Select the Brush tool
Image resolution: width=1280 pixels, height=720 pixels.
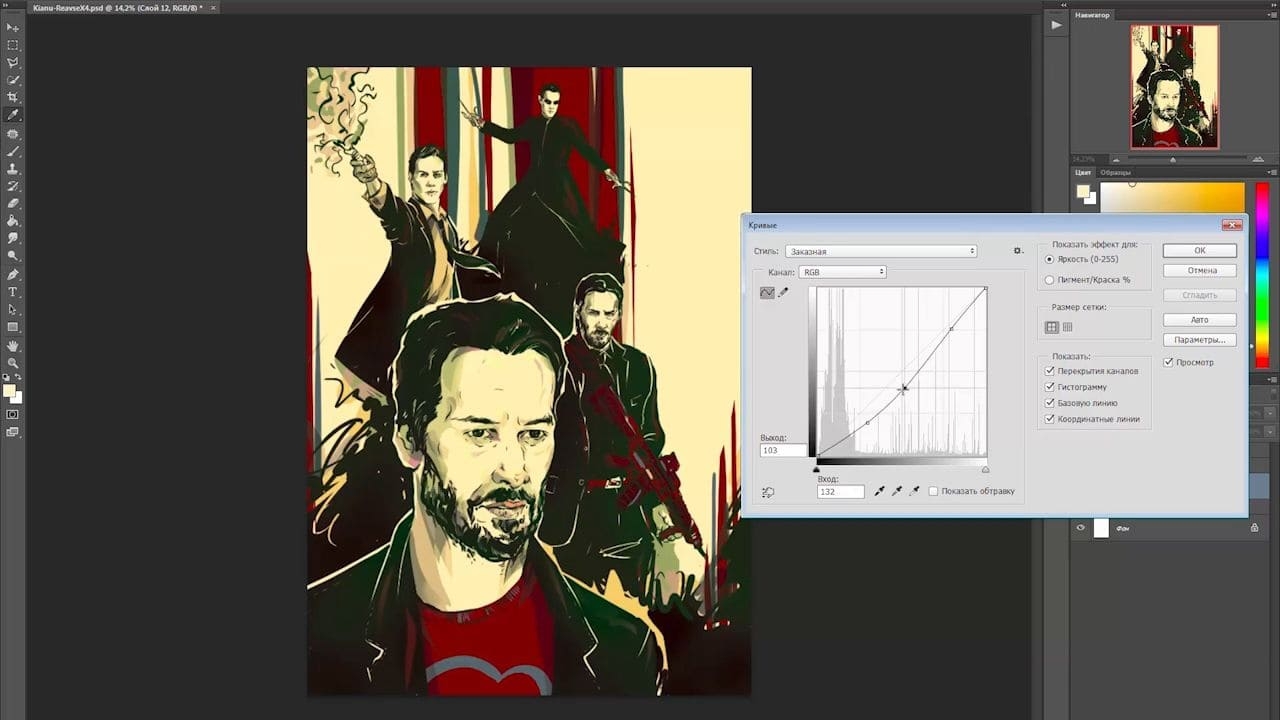[x=13, y=151]
